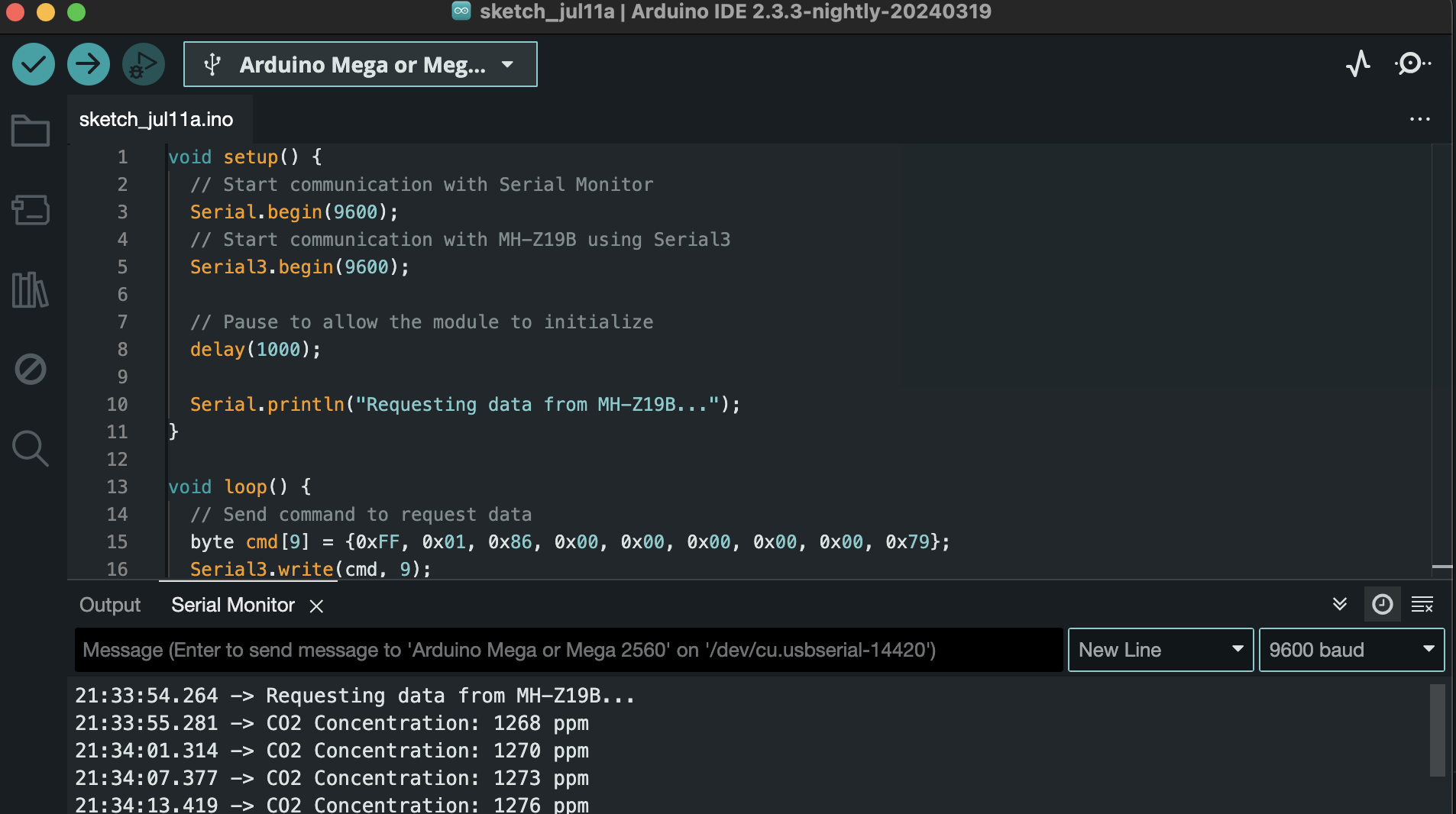
Task: Select the Serial Monitor tab
Action: pos(233,606)
